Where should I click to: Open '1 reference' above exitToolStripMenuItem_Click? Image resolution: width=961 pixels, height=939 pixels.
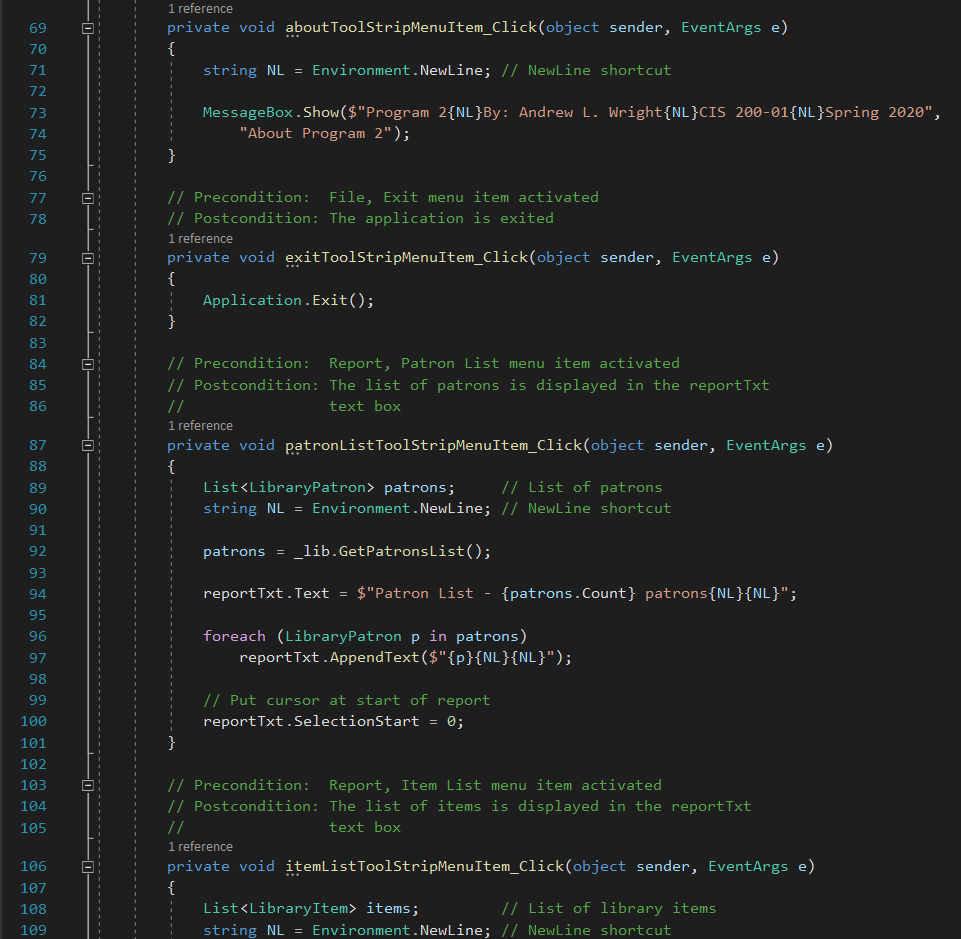click(200, 239)
